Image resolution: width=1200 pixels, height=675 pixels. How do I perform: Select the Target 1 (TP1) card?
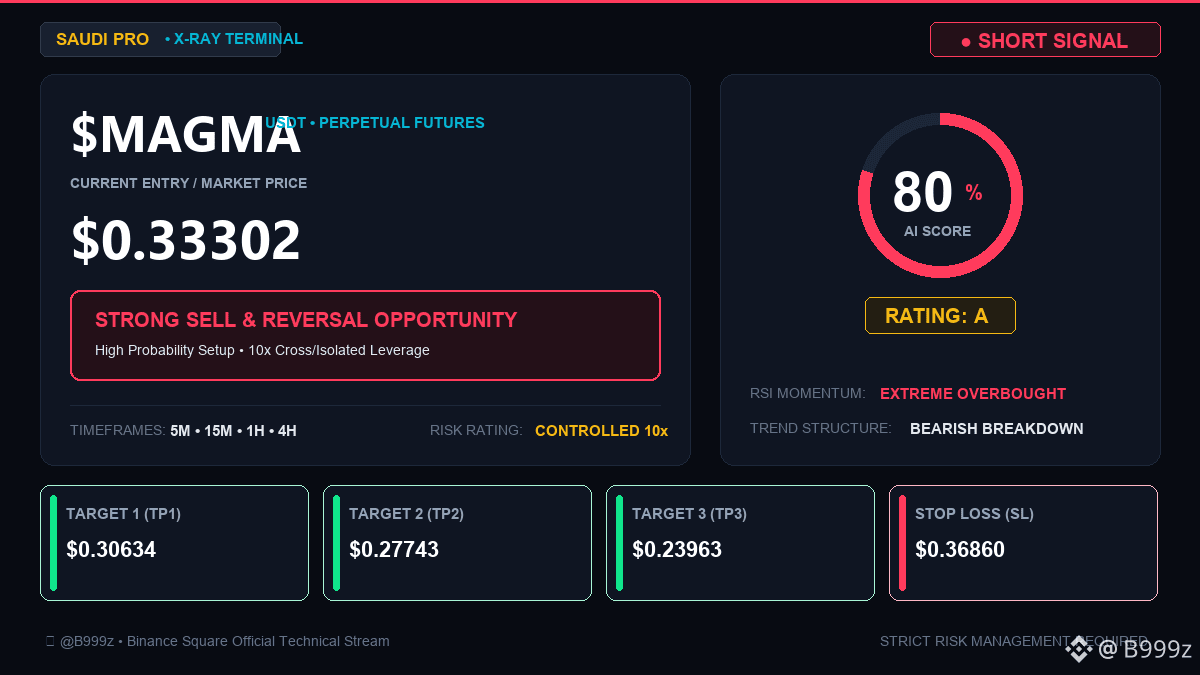[x=174, y=543]
